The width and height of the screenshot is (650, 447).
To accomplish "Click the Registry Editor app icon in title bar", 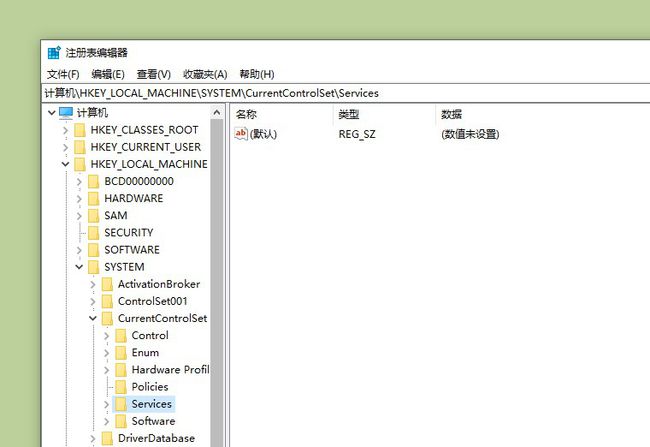I will coord(54,53).
